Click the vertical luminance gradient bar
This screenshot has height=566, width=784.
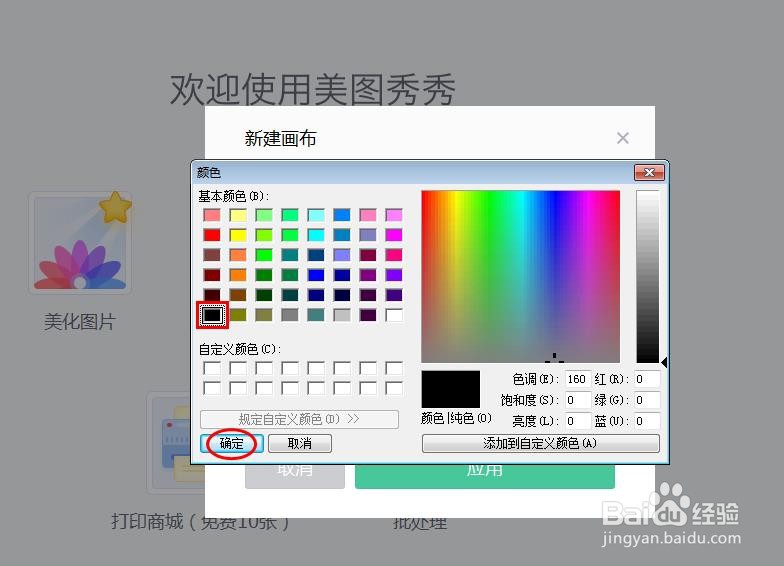[648, 276]
